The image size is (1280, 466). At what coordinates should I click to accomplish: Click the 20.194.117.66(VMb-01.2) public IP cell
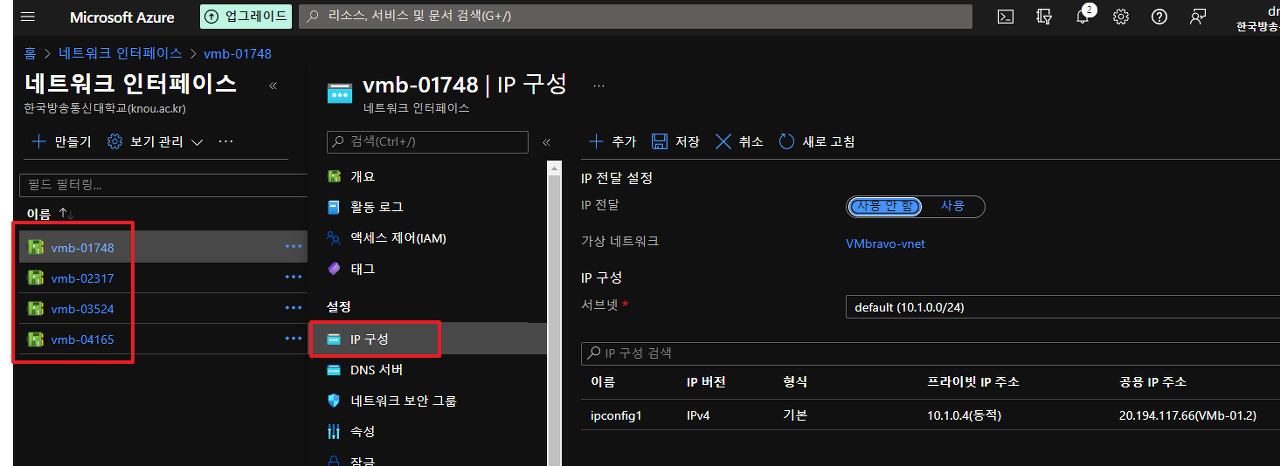pos(1188,415)
